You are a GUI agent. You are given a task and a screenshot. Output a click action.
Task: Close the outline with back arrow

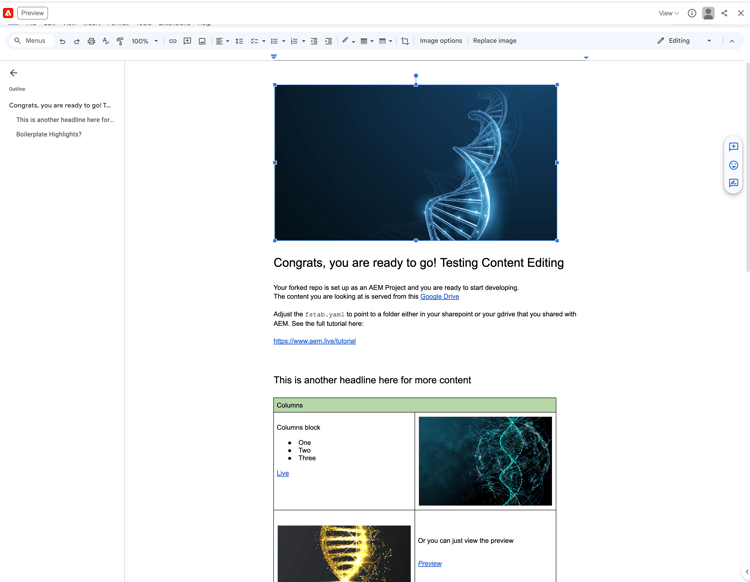coord(13,73)
